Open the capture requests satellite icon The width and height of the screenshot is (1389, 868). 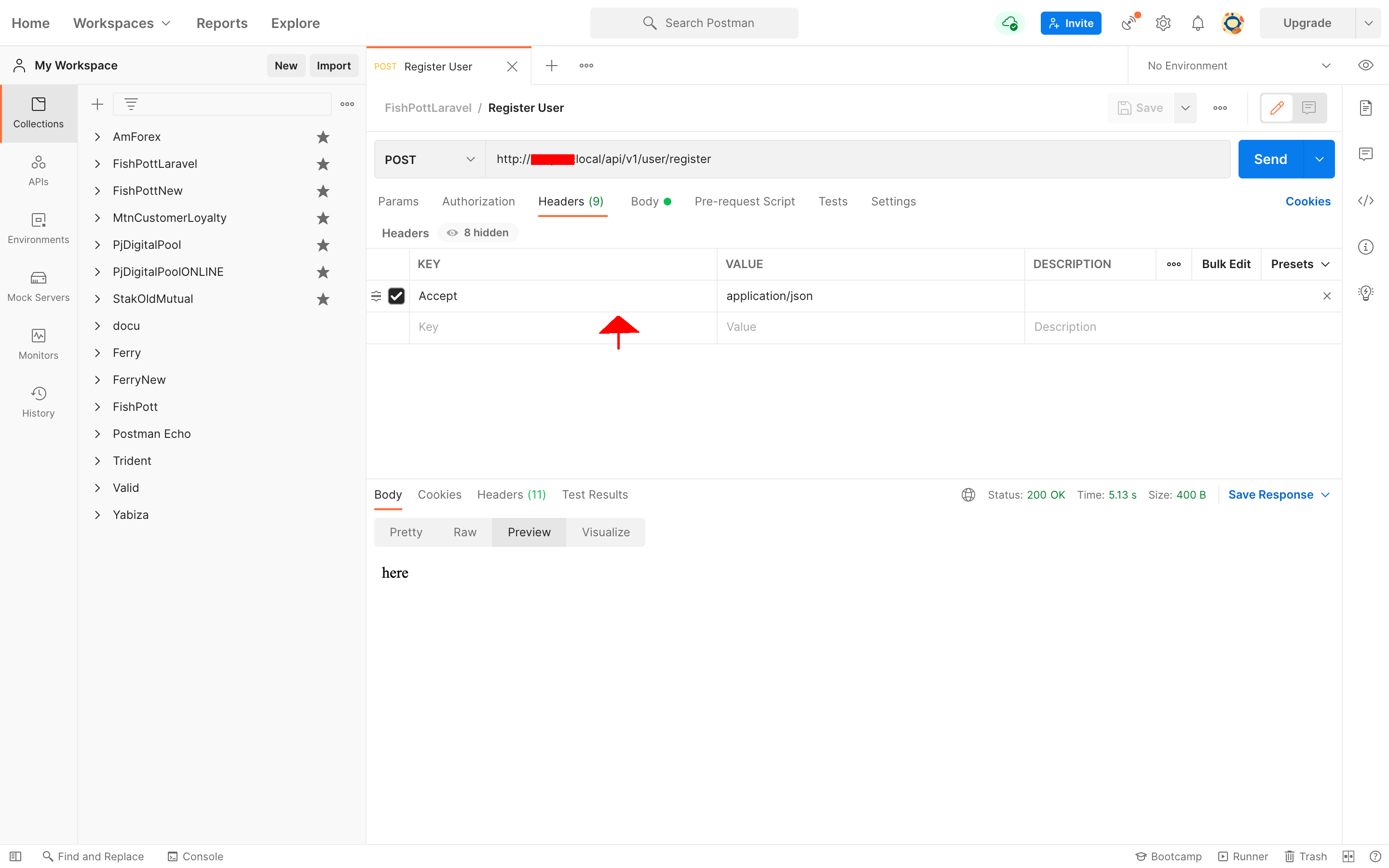pyautogui.click(x=1129, y=23)
